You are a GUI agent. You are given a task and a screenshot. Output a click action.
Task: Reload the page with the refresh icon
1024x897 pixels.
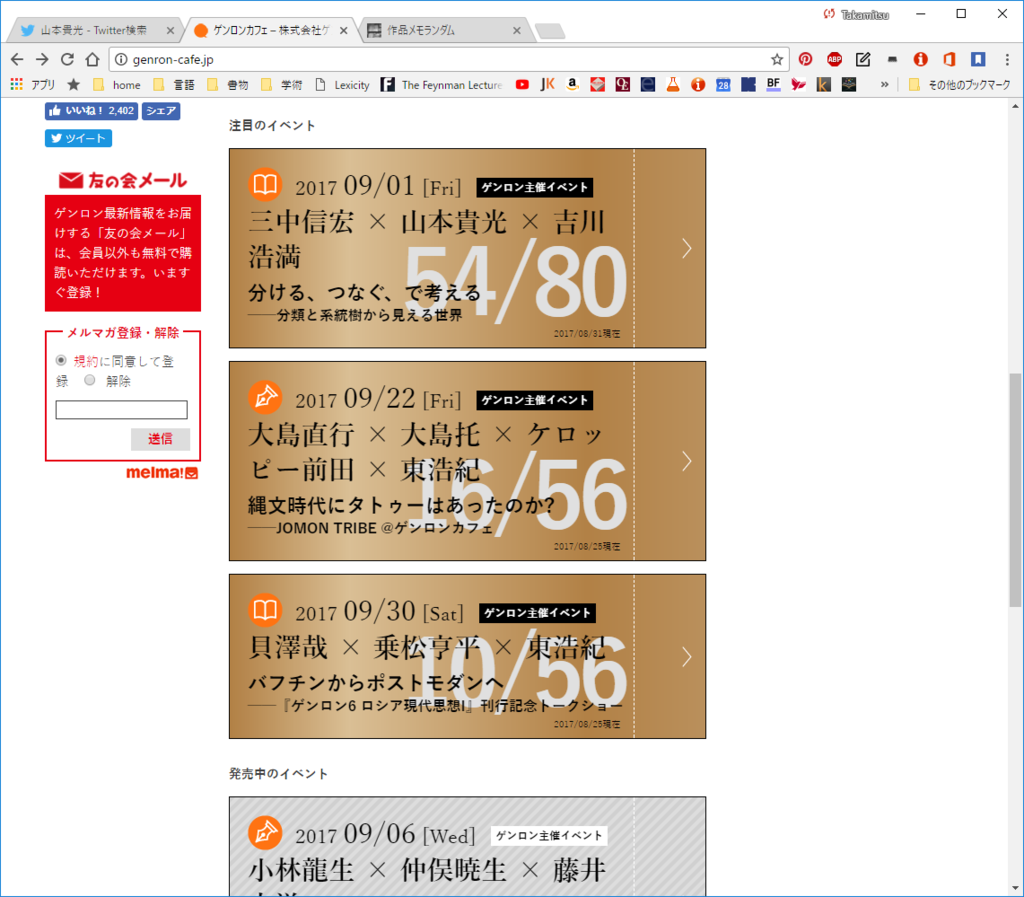pos(67,59)
